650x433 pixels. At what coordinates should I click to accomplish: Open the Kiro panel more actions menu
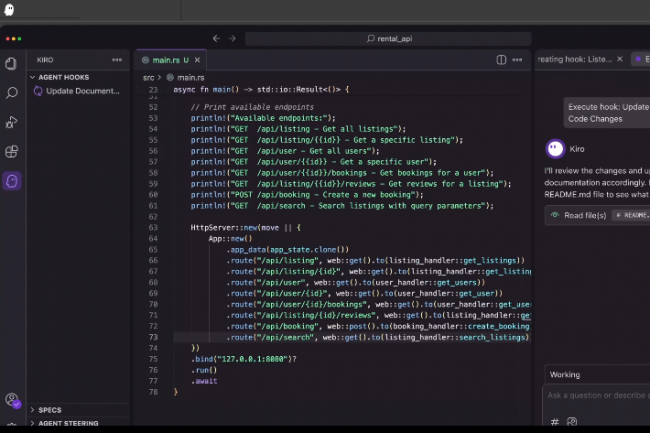[117, 60]
